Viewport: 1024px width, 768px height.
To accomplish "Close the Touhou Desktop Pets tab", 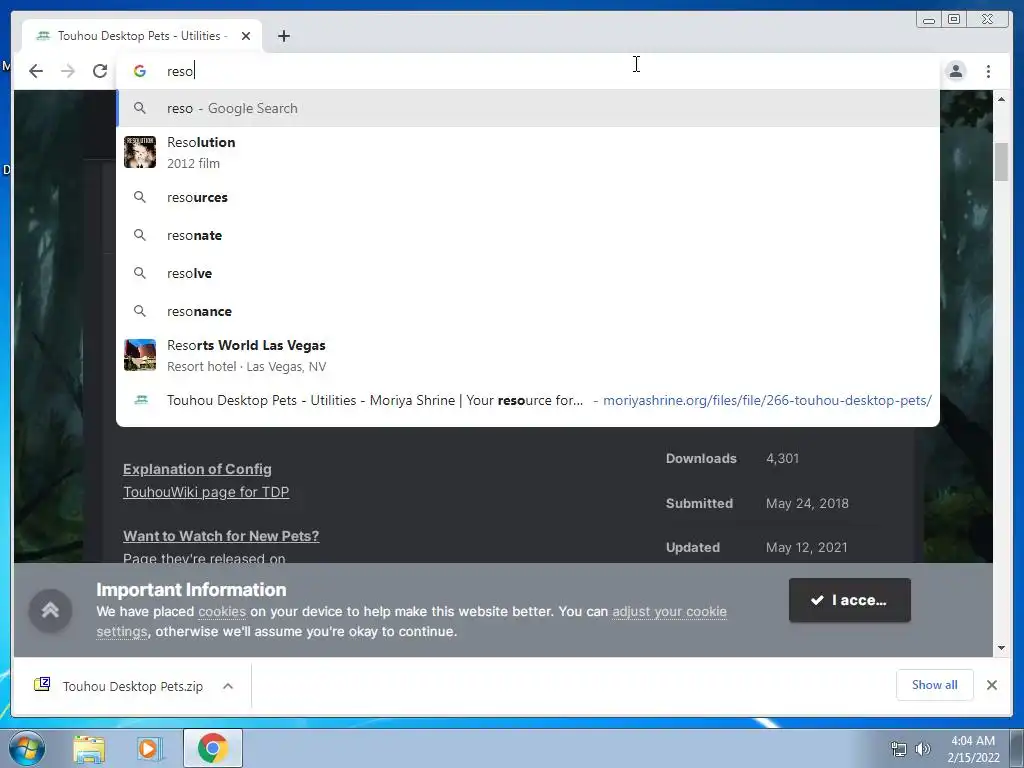I will [246, 36].
